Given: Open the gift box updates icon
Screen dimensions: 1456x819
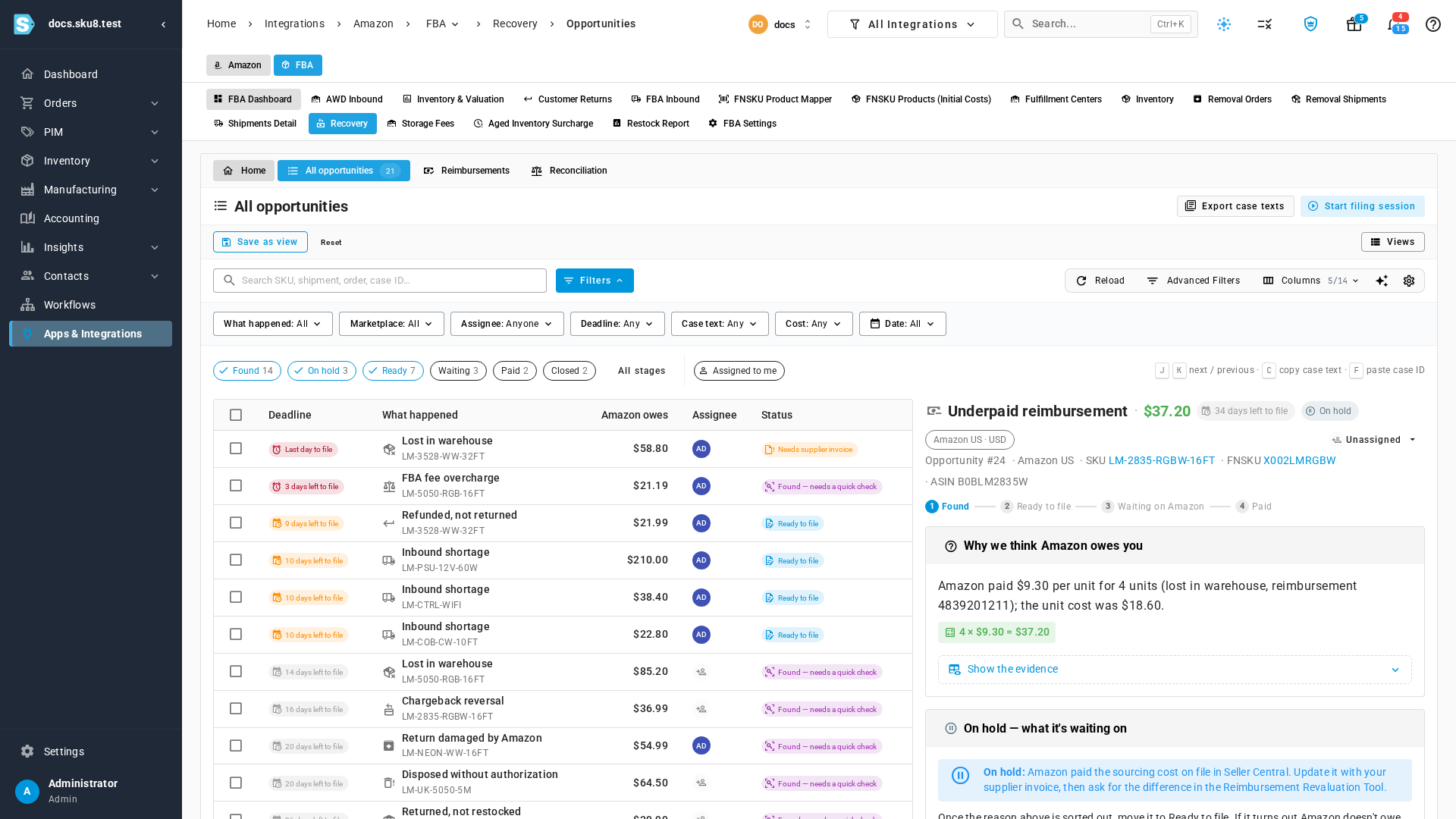Looking at the screenshot, I should coord(1354,24).
